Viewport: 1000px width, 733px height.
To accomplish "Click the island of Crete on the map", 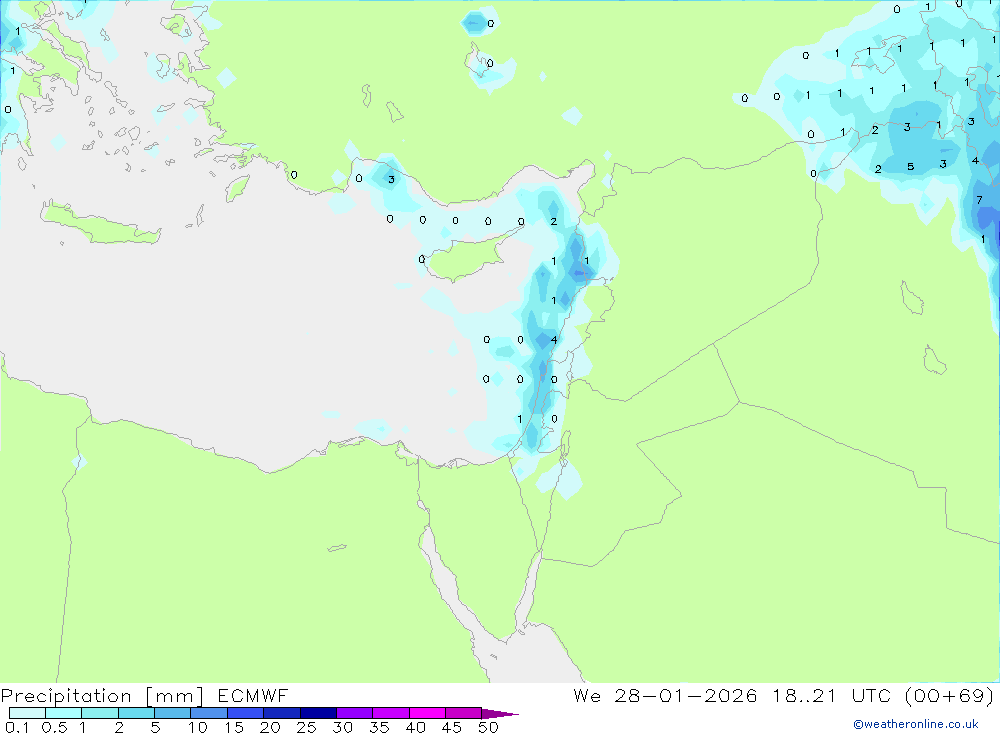I will (x=102, y=225).
